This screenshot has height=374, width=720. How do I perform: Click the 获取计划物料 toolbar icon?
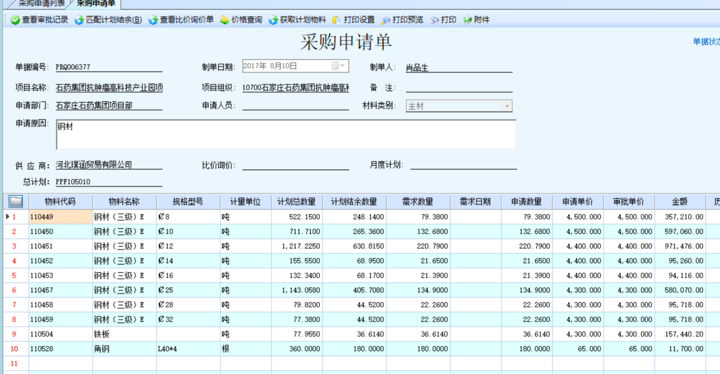point(273,20)
